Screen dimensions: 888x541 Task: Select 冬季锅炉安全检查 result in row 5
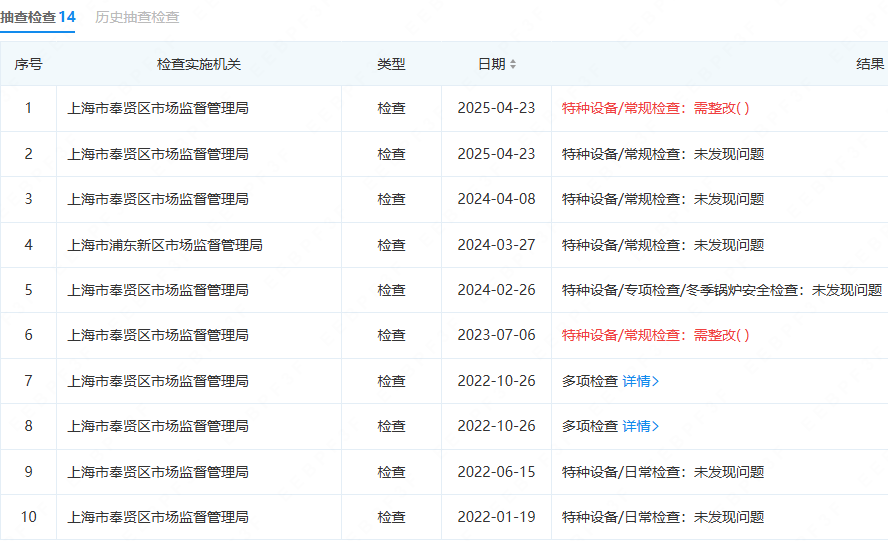[x=722, y=290]
